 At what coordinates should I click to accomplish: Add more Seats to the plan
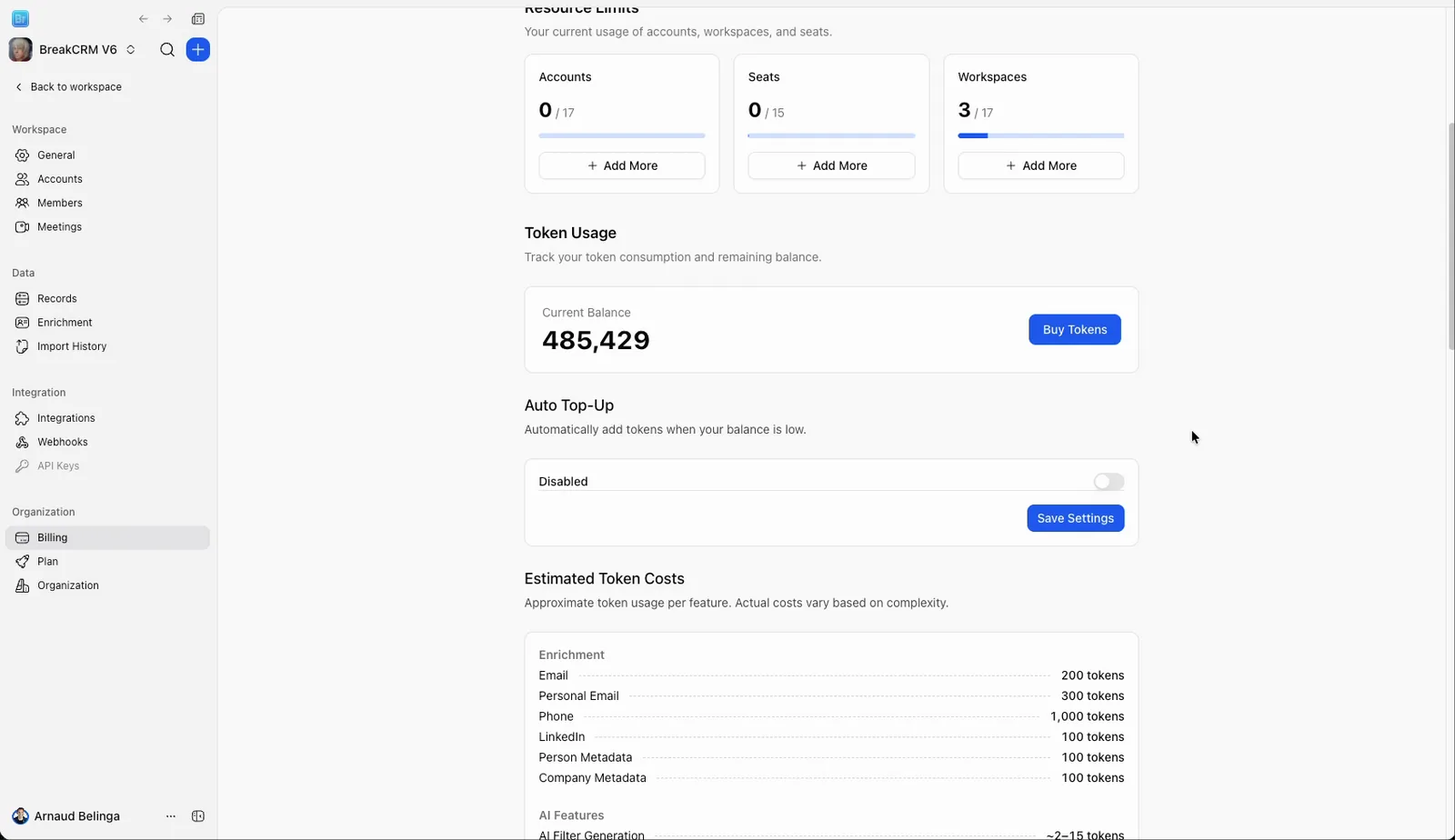831,165
